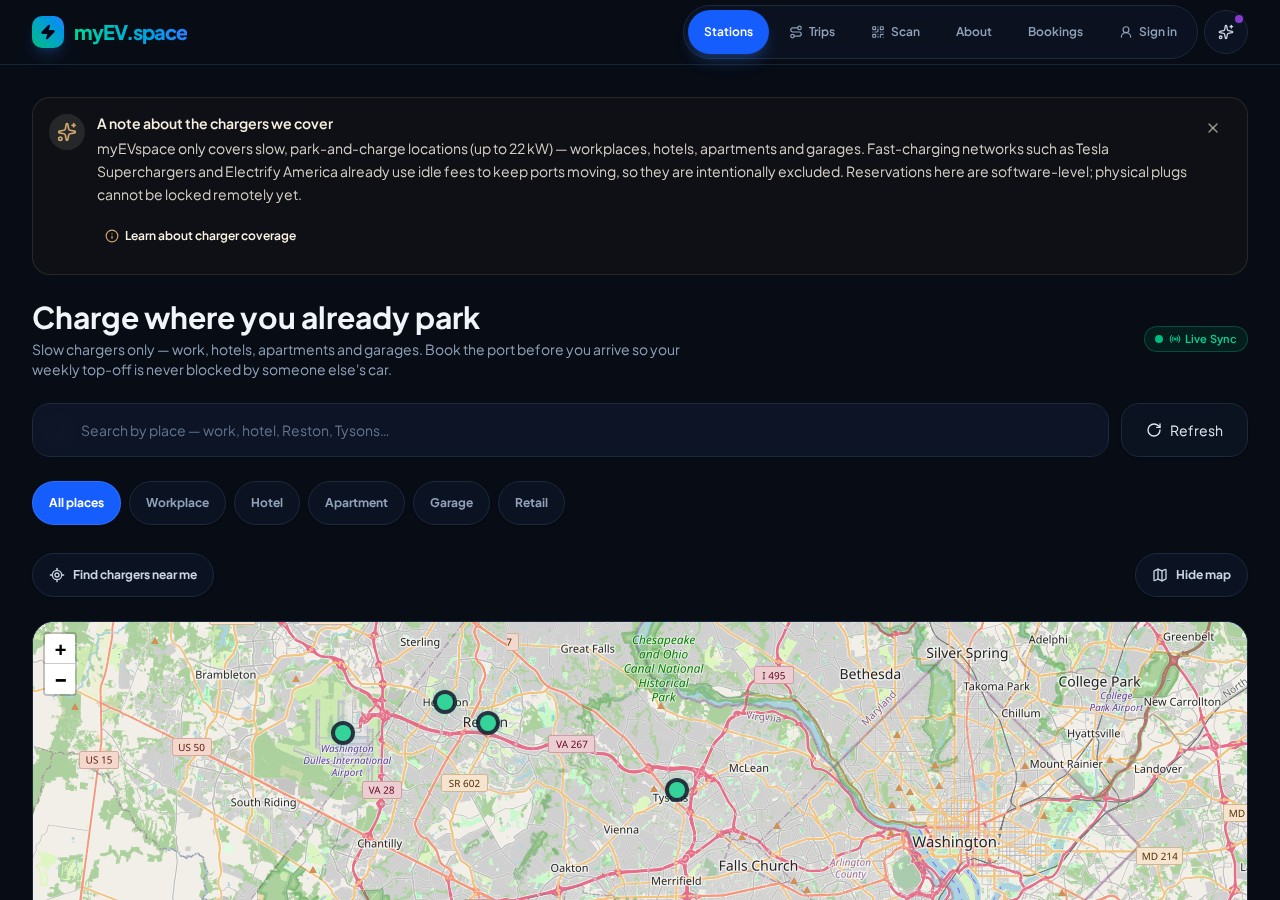This screenshot has height=900, width=1280.
Task: Click the Bethesda label on the map
Action: (870, 674)
